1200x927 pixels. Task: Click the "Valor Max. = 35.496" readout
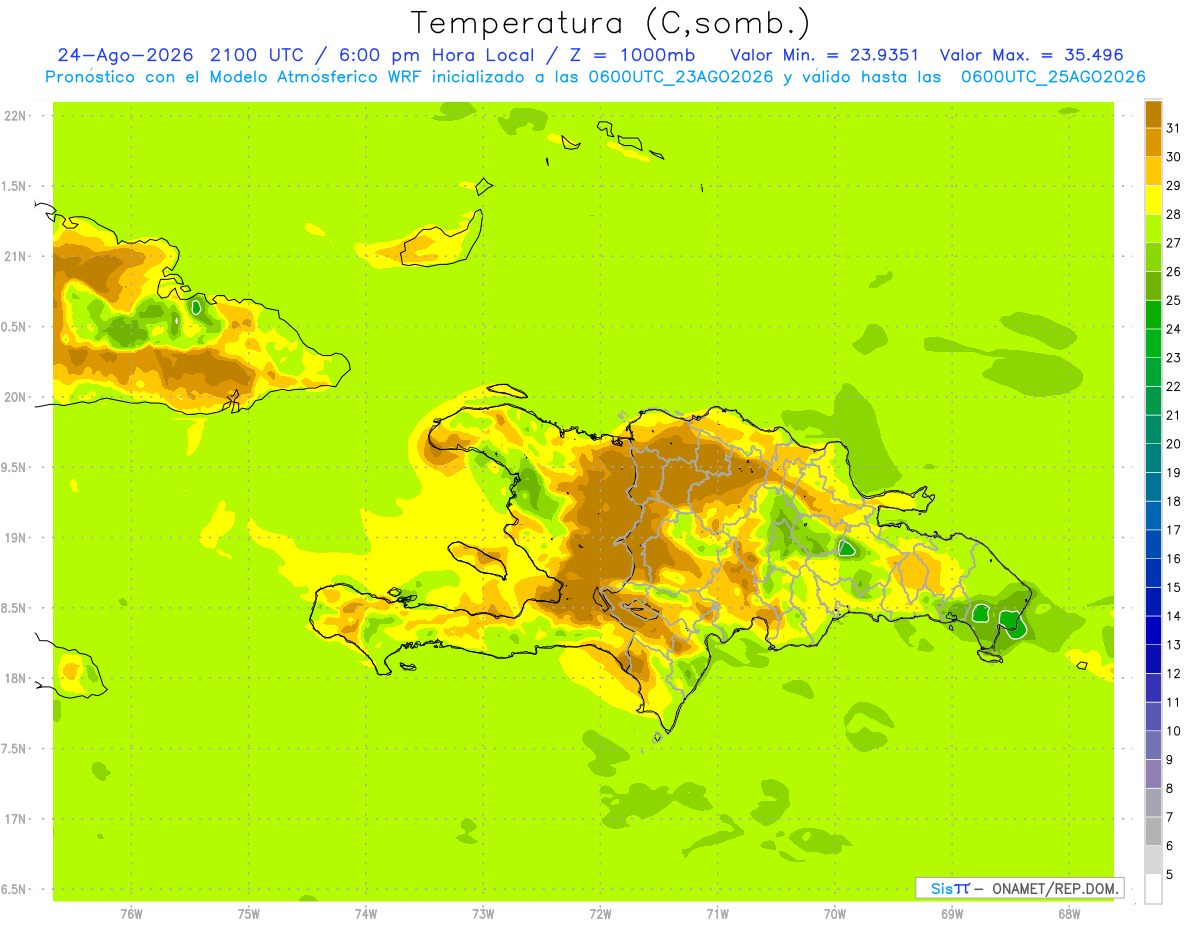(x=1032, y=55)
